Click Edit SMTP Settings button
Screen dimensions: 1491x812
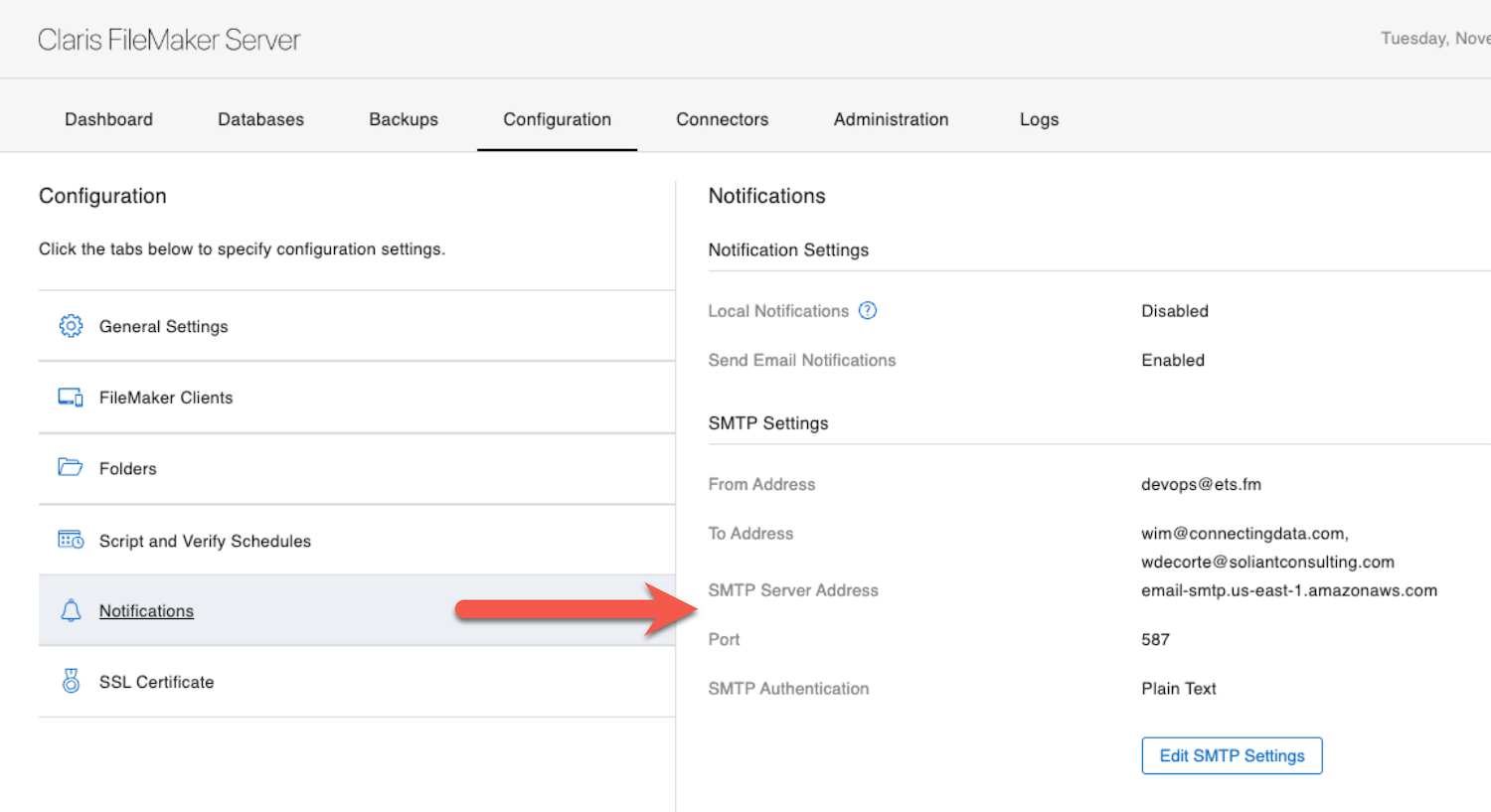1233,755
